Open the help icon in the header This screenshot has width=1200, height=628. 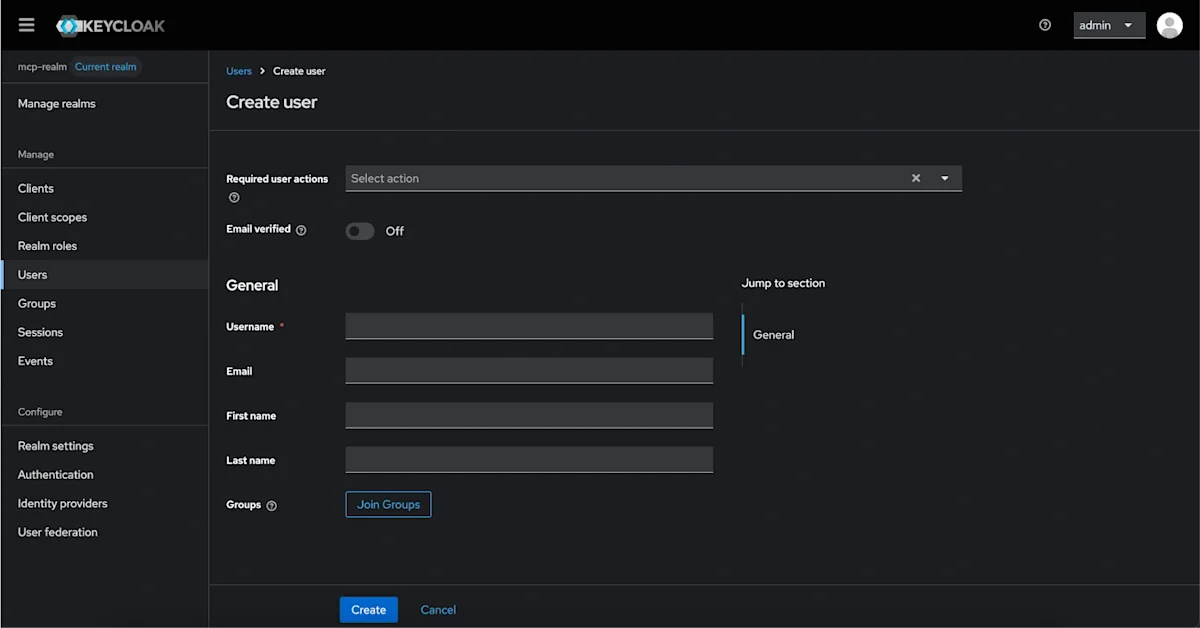coord(1045,25)
